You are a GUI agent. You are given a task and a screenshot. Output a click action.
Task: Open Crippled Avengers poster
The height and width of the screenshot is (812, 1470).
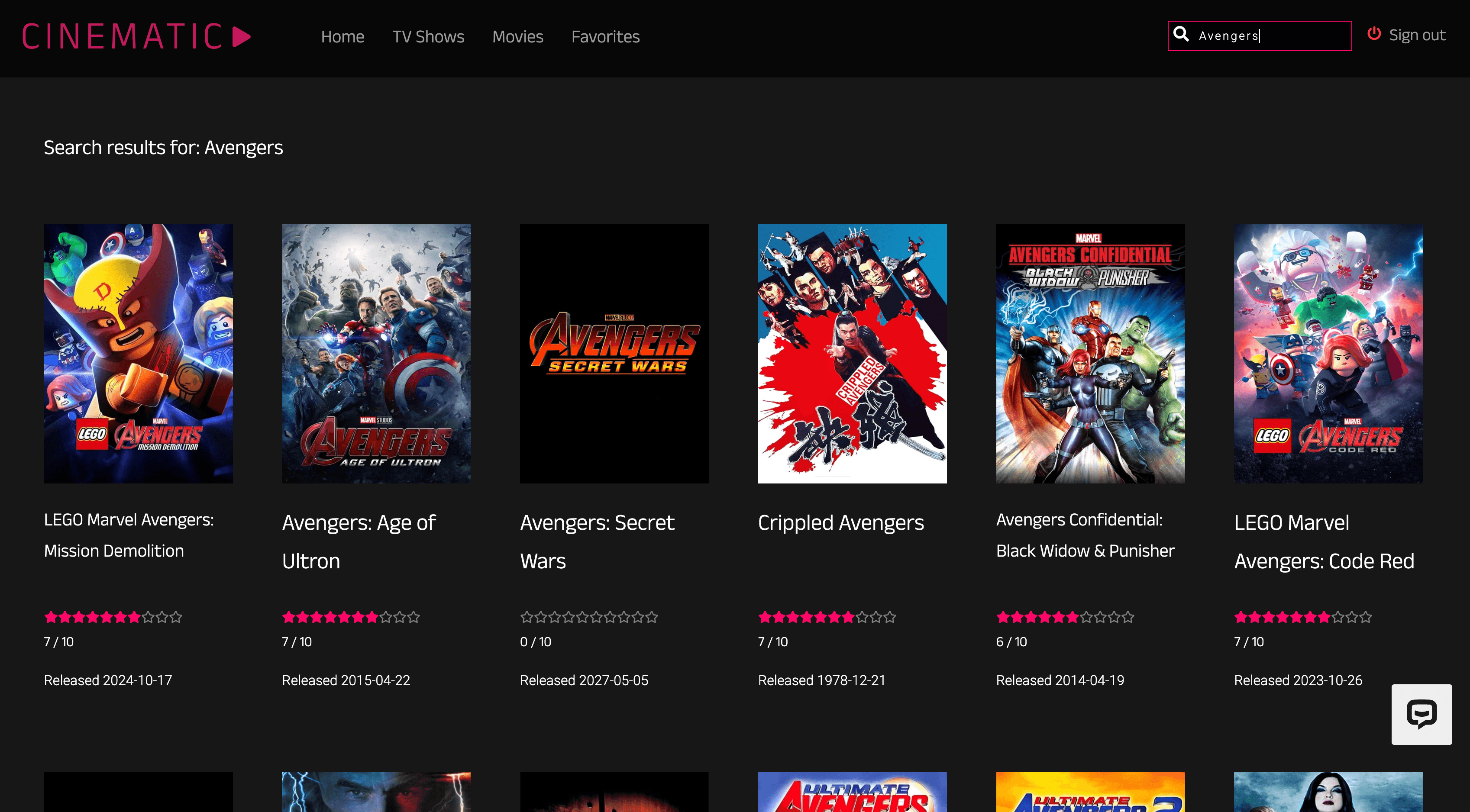point(852,353)
